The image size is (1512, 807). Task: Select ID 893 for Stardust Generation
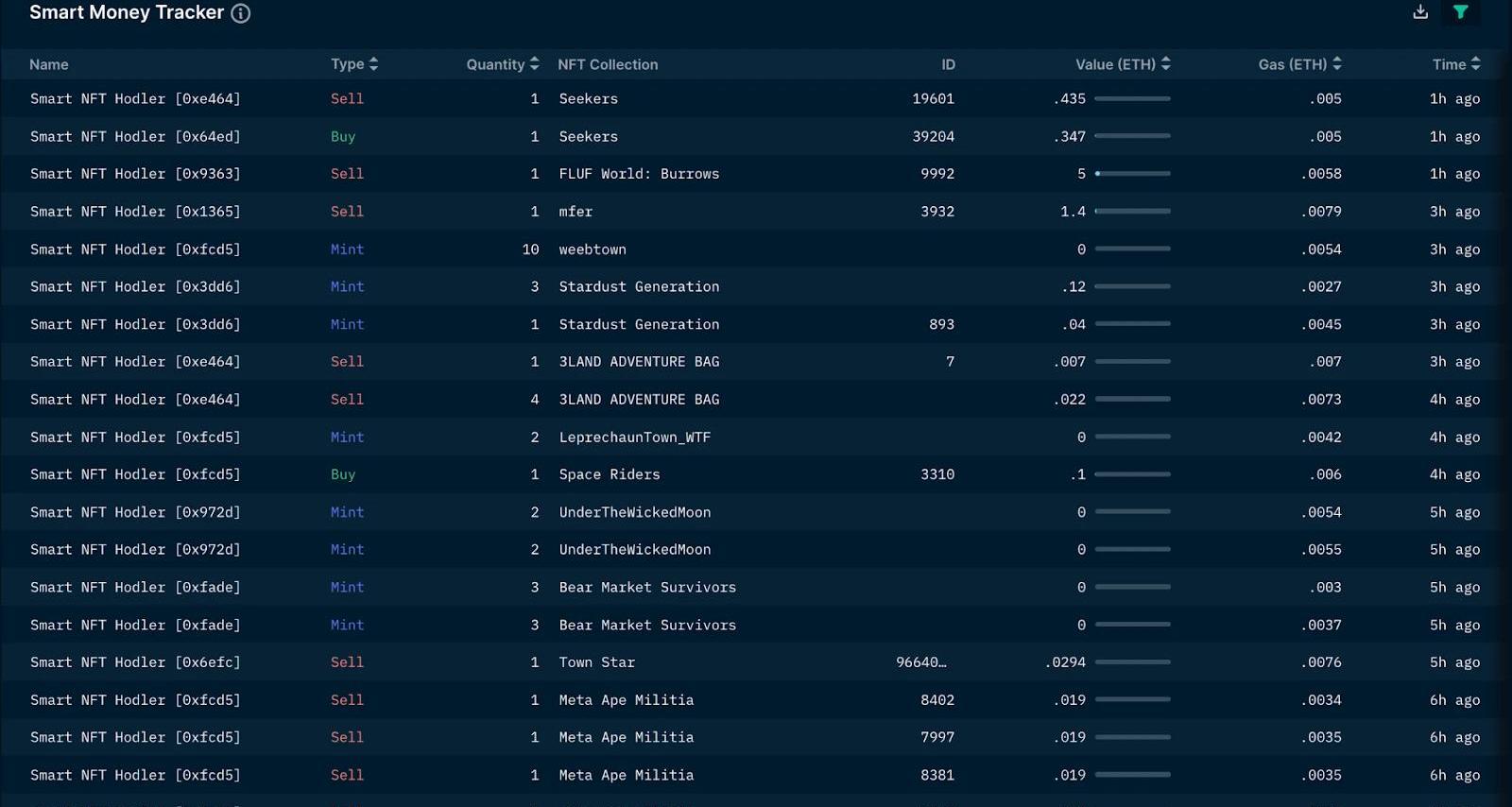[x=941, y=324]
